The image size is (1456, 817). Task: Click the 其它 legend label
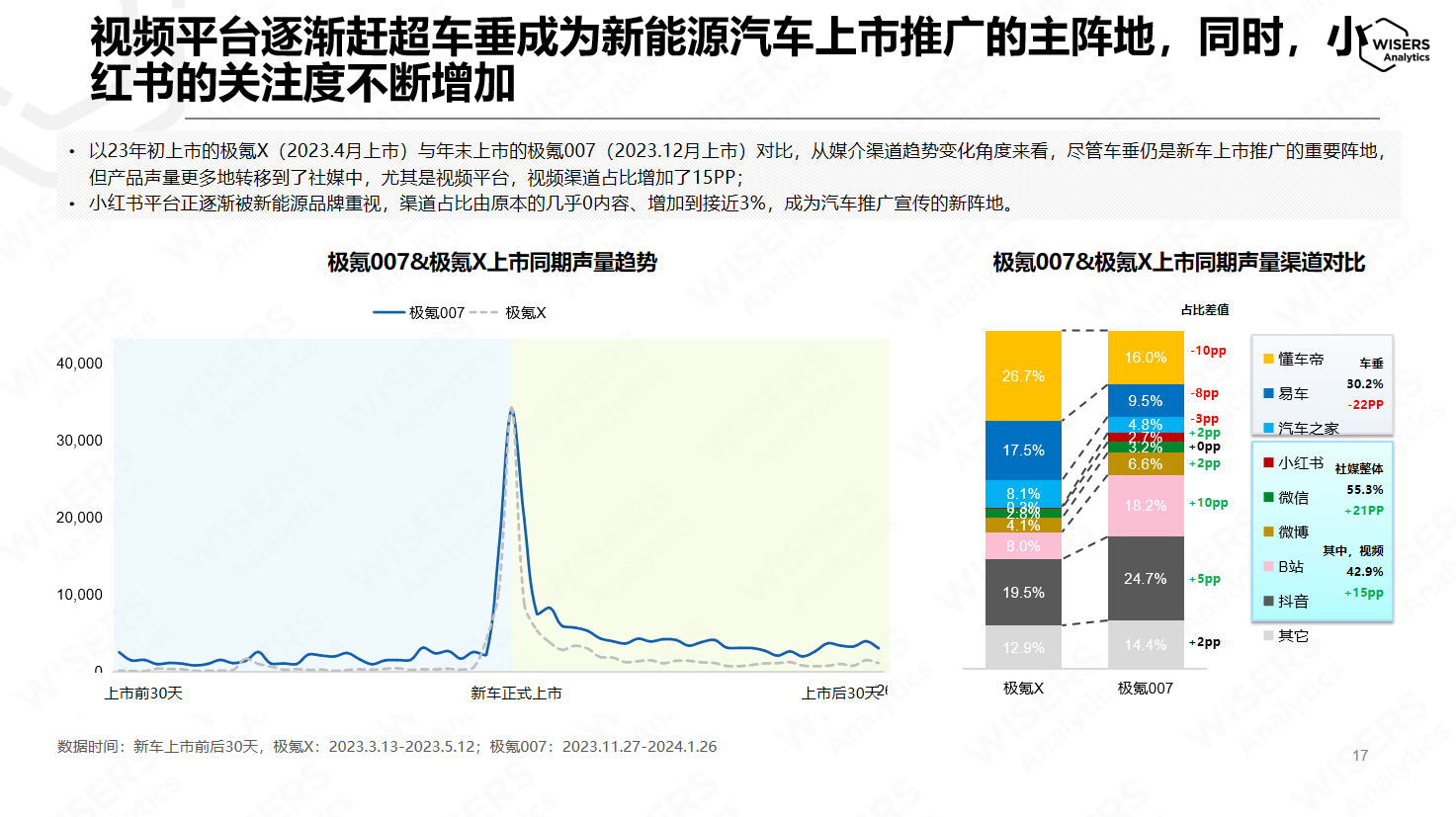tap(1293, 635)
